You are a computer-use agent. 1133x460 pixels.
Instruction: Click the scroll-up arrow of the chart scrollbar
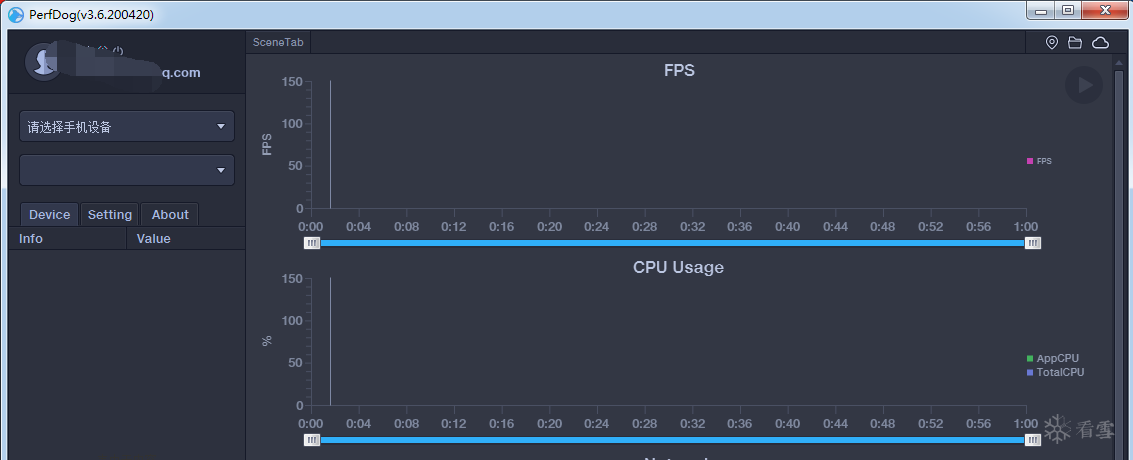tap(1119, 63)
